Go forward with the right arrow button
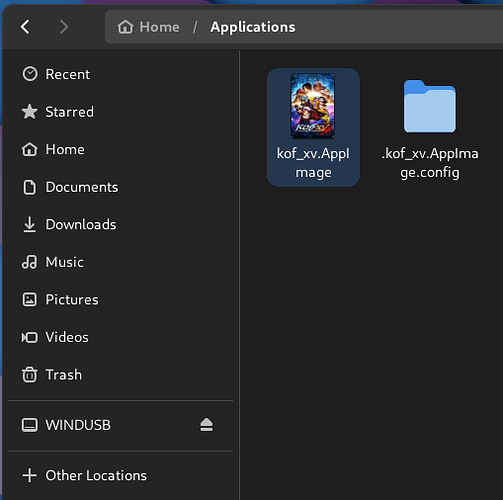503x500 pixels. click(64, 27)
